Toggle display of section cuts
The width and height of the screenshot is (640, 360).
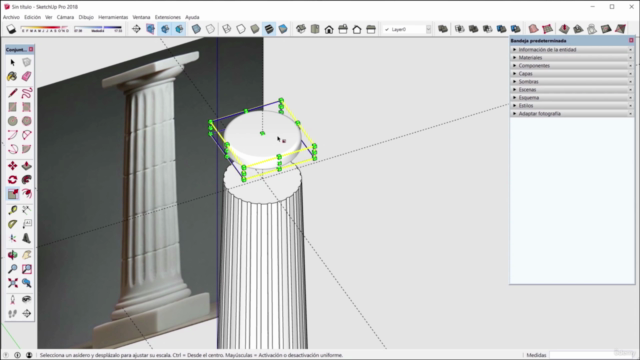tap(165, 29)
